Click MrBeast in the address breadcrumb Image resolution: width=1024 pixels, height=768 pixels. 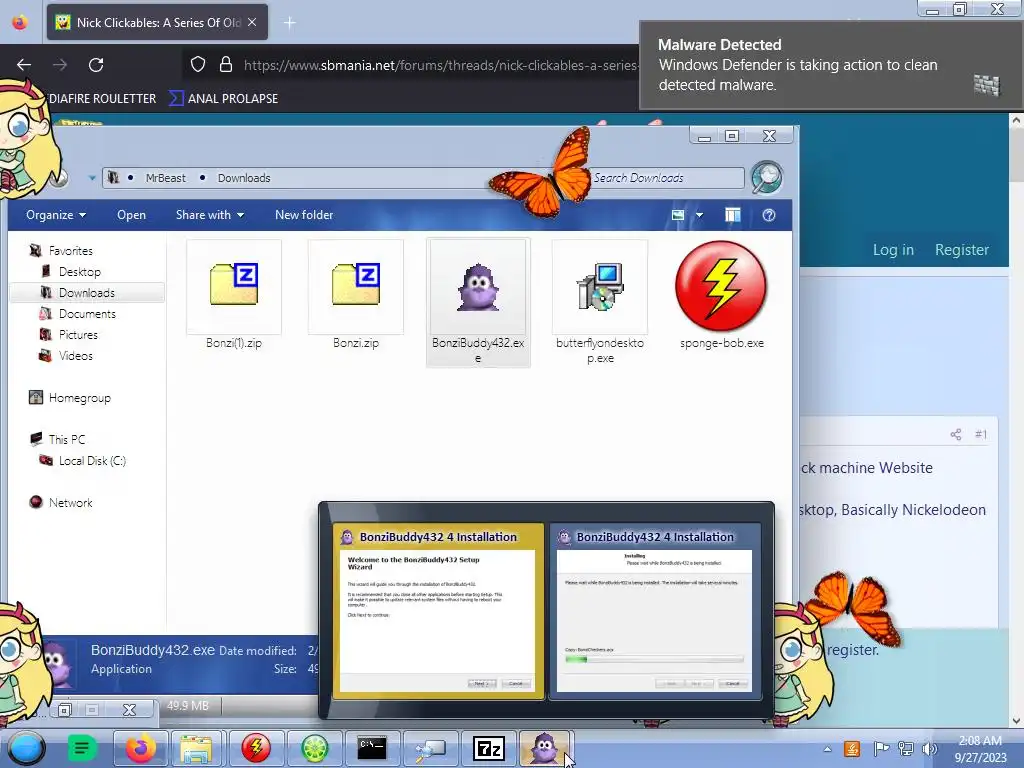point(165,178)
